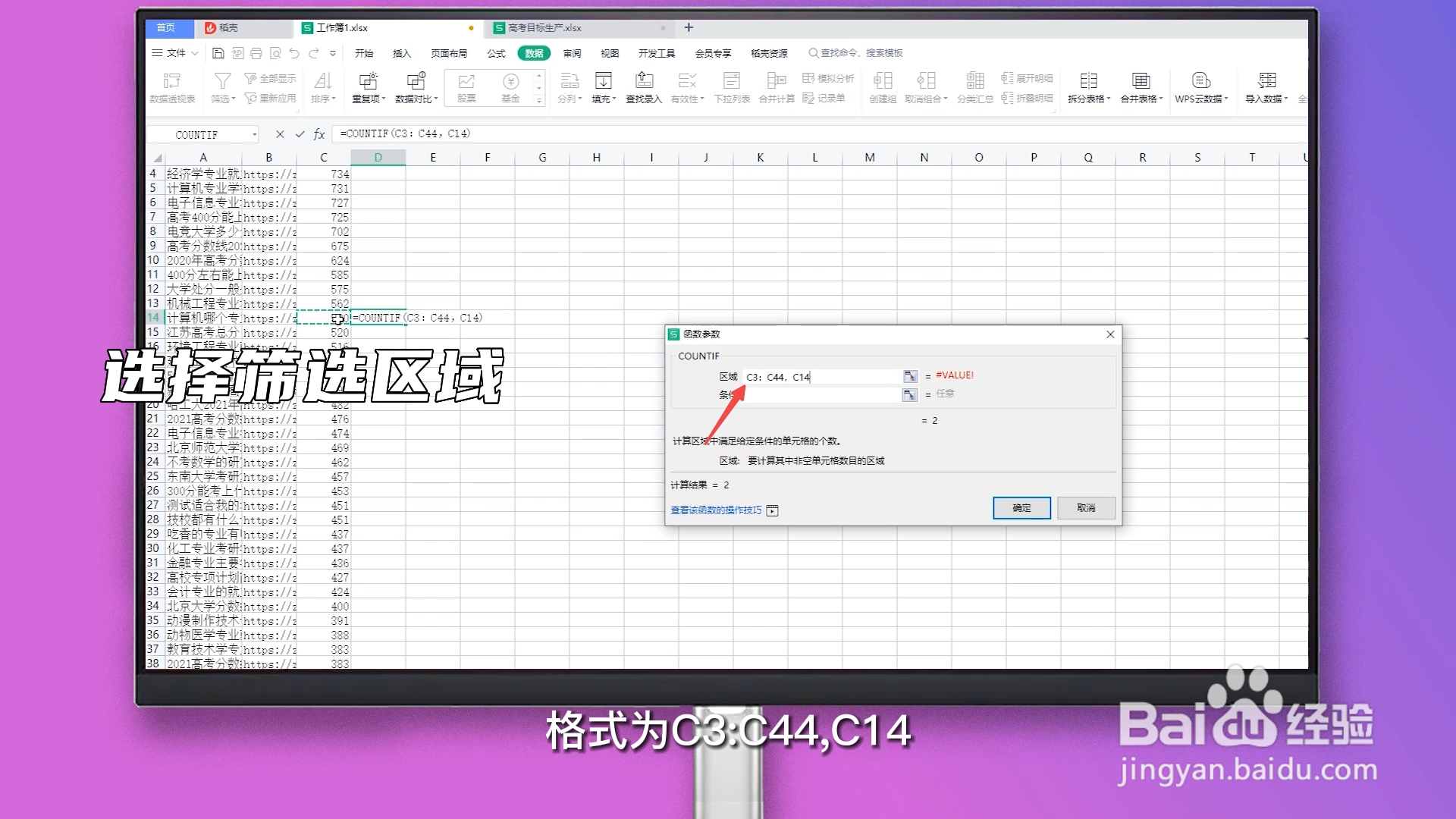Click the 分类汇总 subtotal icon
1456x819 pixels.
coord(975,85)
